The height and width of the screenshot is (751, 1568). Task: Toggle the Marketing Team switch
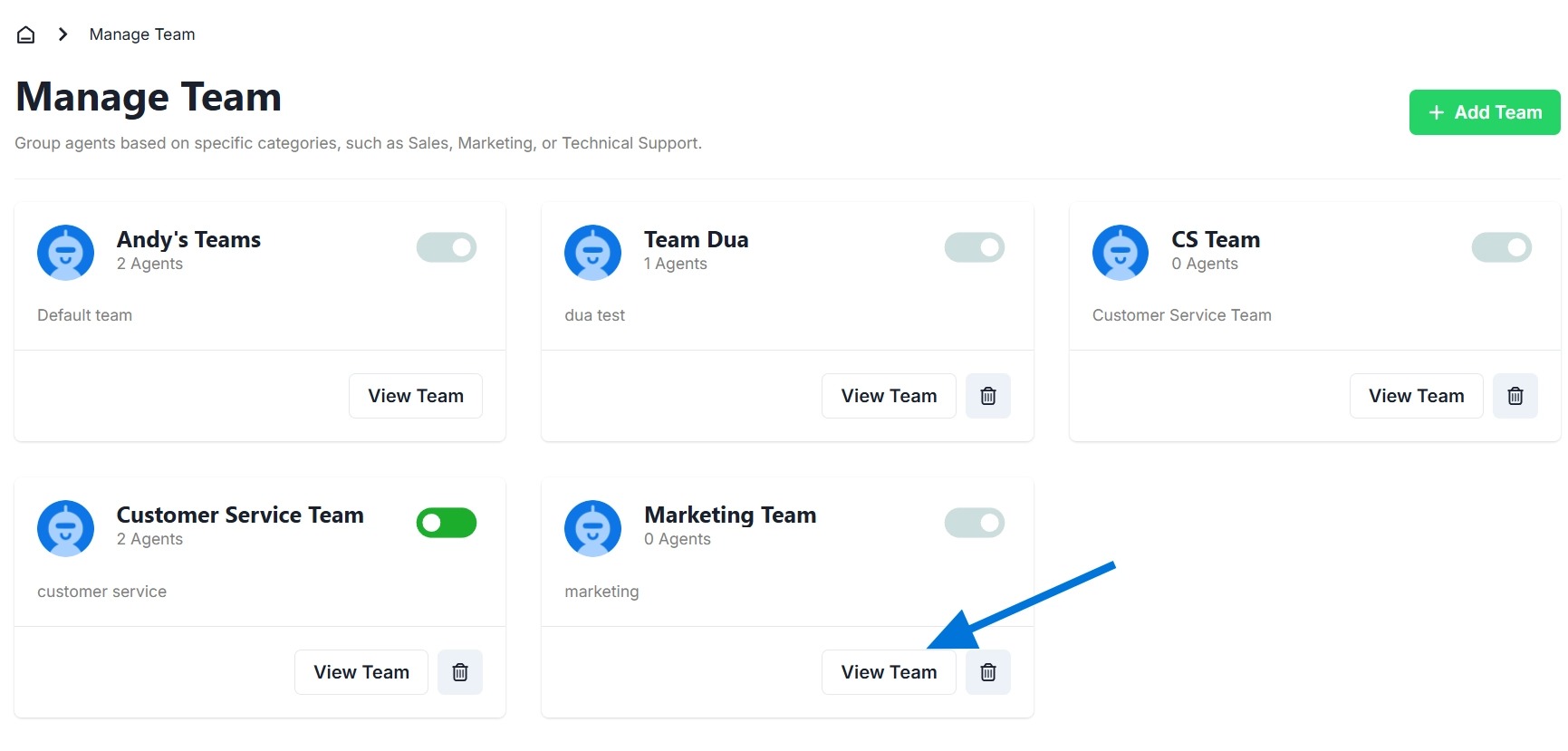[x=974, y=523]
